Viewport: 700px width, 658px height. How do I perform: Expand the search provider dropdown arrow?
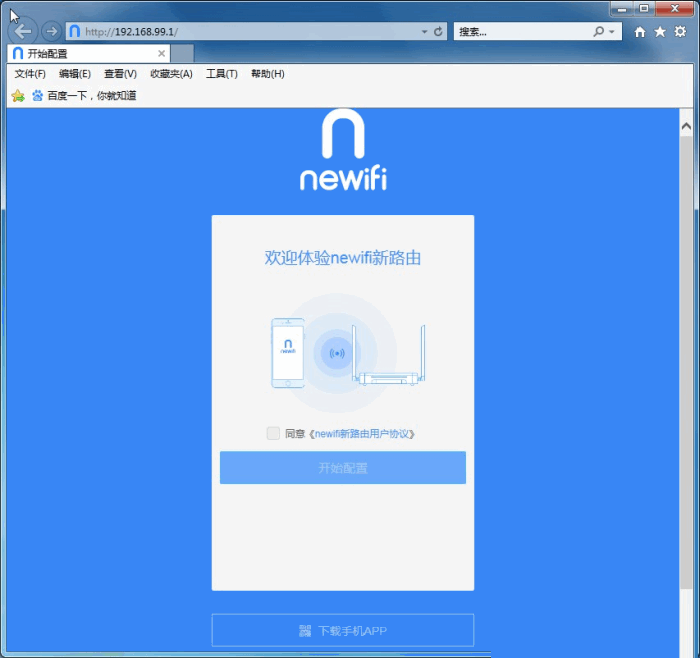pos(613,32)
